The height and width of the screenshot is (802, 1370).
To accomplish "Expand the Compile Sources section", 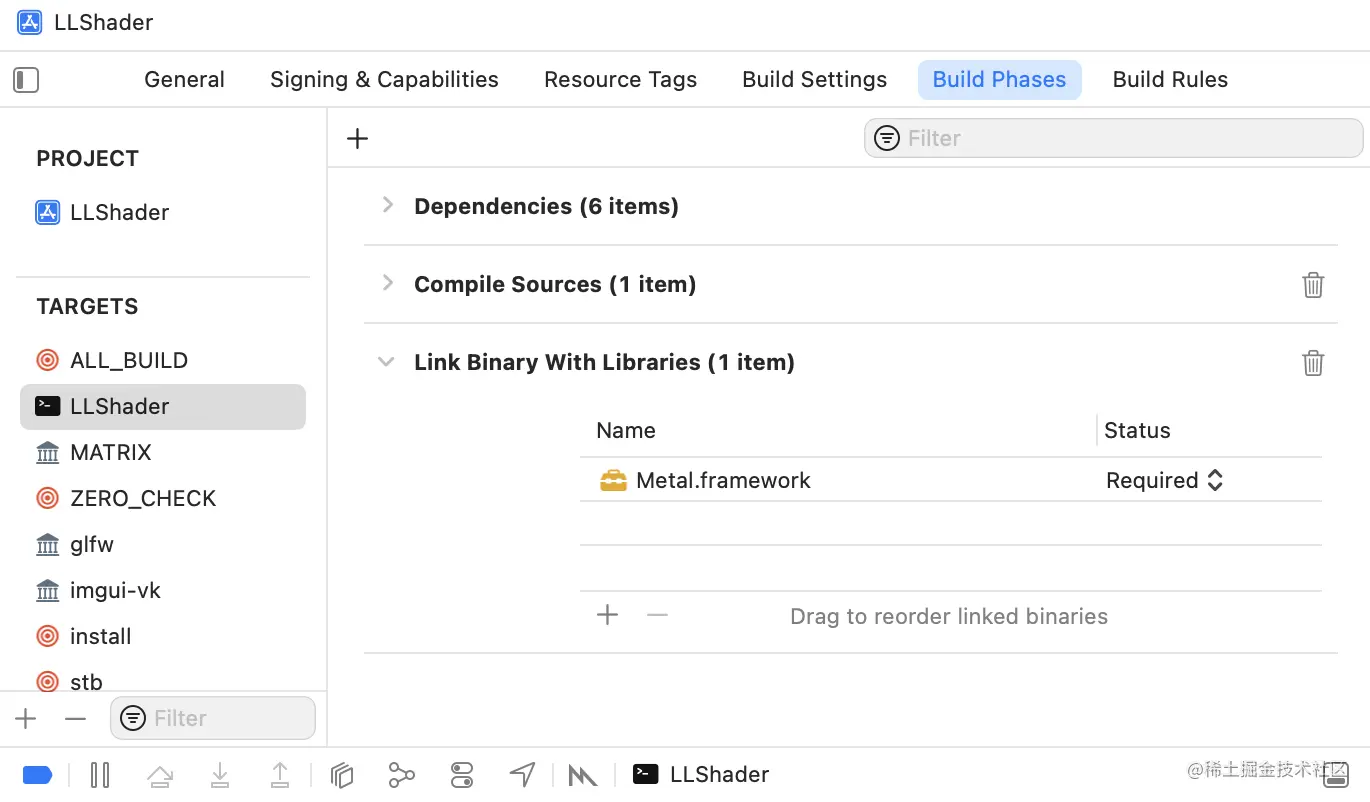I will coord(388,283).
